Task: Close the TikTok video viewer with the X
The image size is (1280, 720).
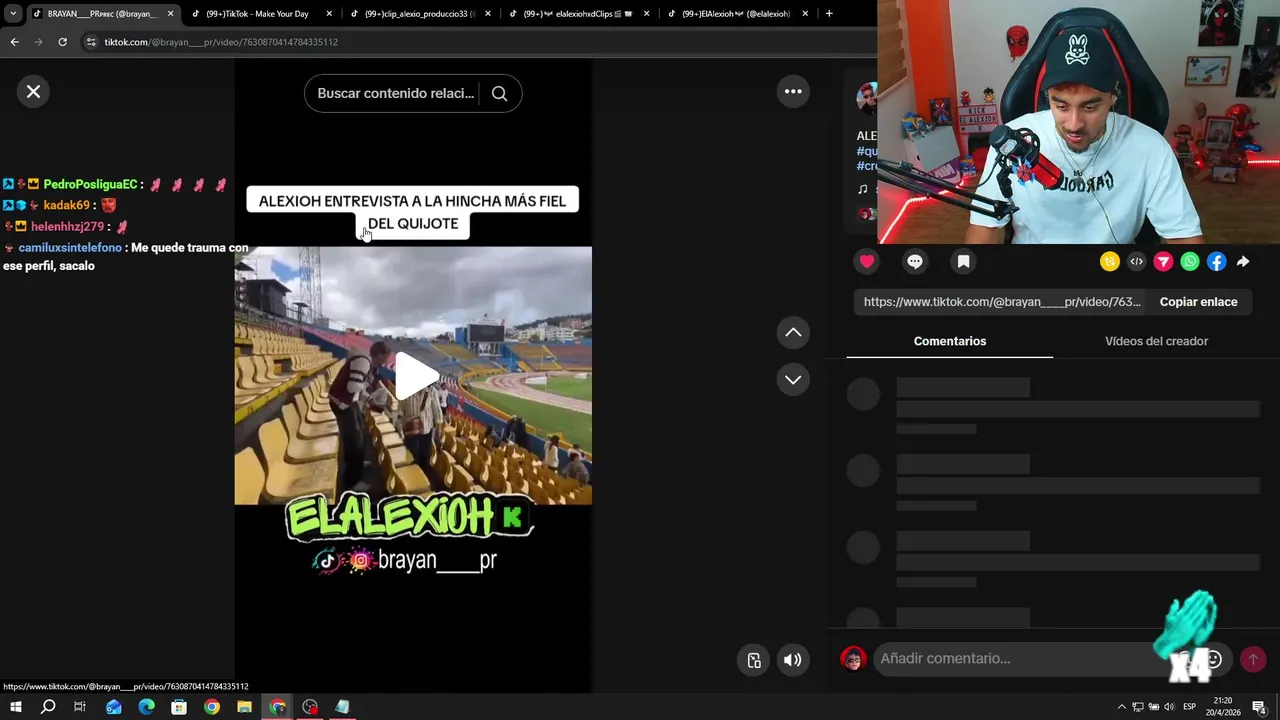Action: pyautogui.click(x=33, y=92)
